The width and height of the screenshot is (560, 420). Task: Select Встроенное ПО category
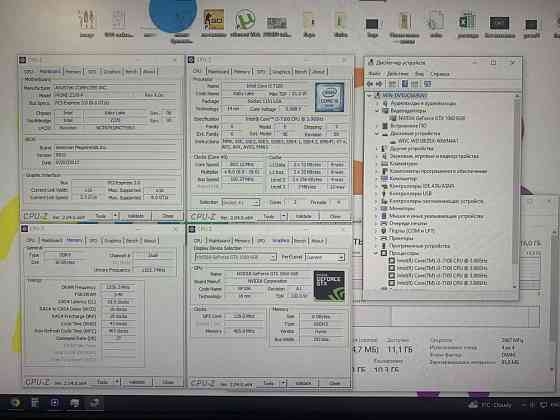coord(409,126)
